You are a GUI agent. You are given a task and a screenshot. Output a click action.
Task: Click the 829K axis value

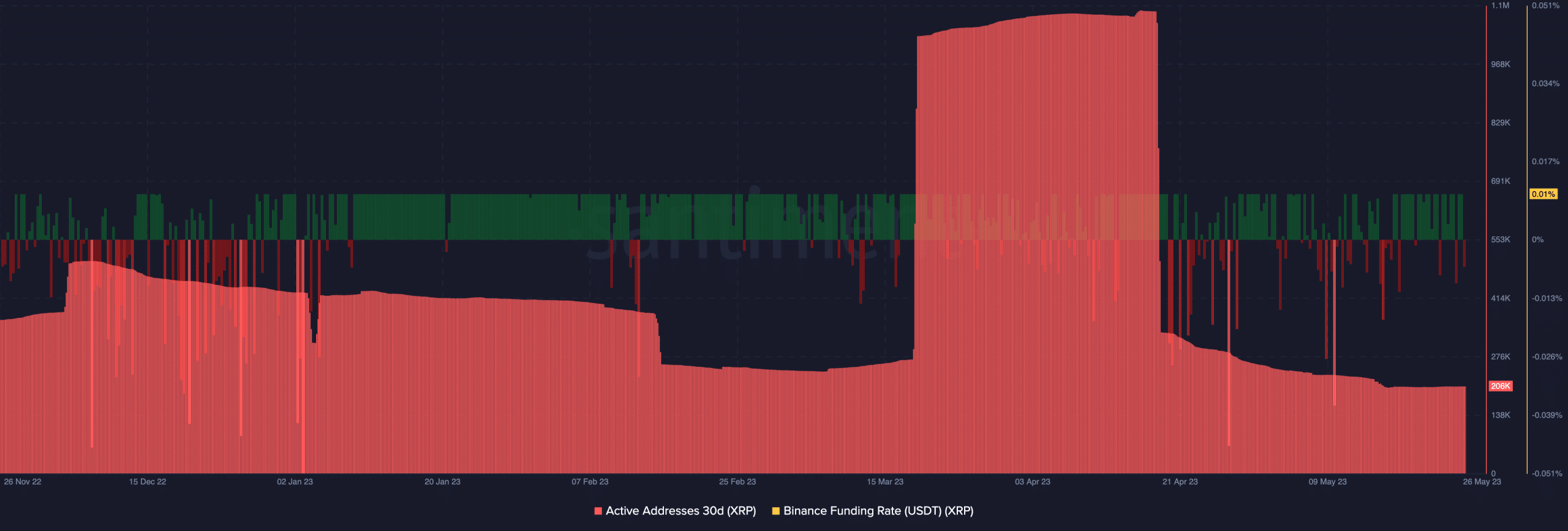tap(1501, 122)
